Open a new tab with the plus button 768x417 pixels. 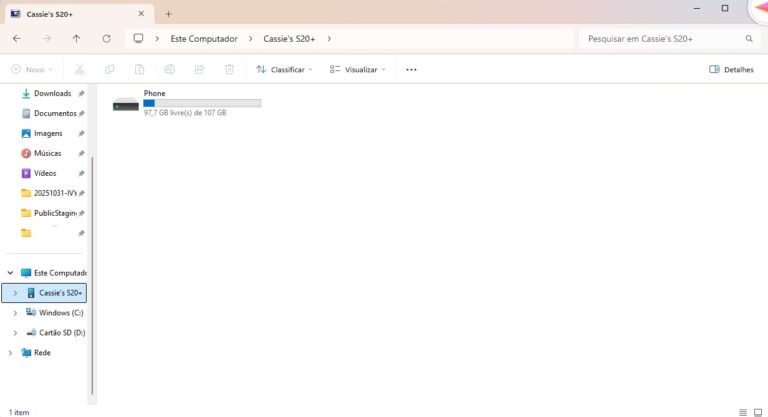pos(168,14)
